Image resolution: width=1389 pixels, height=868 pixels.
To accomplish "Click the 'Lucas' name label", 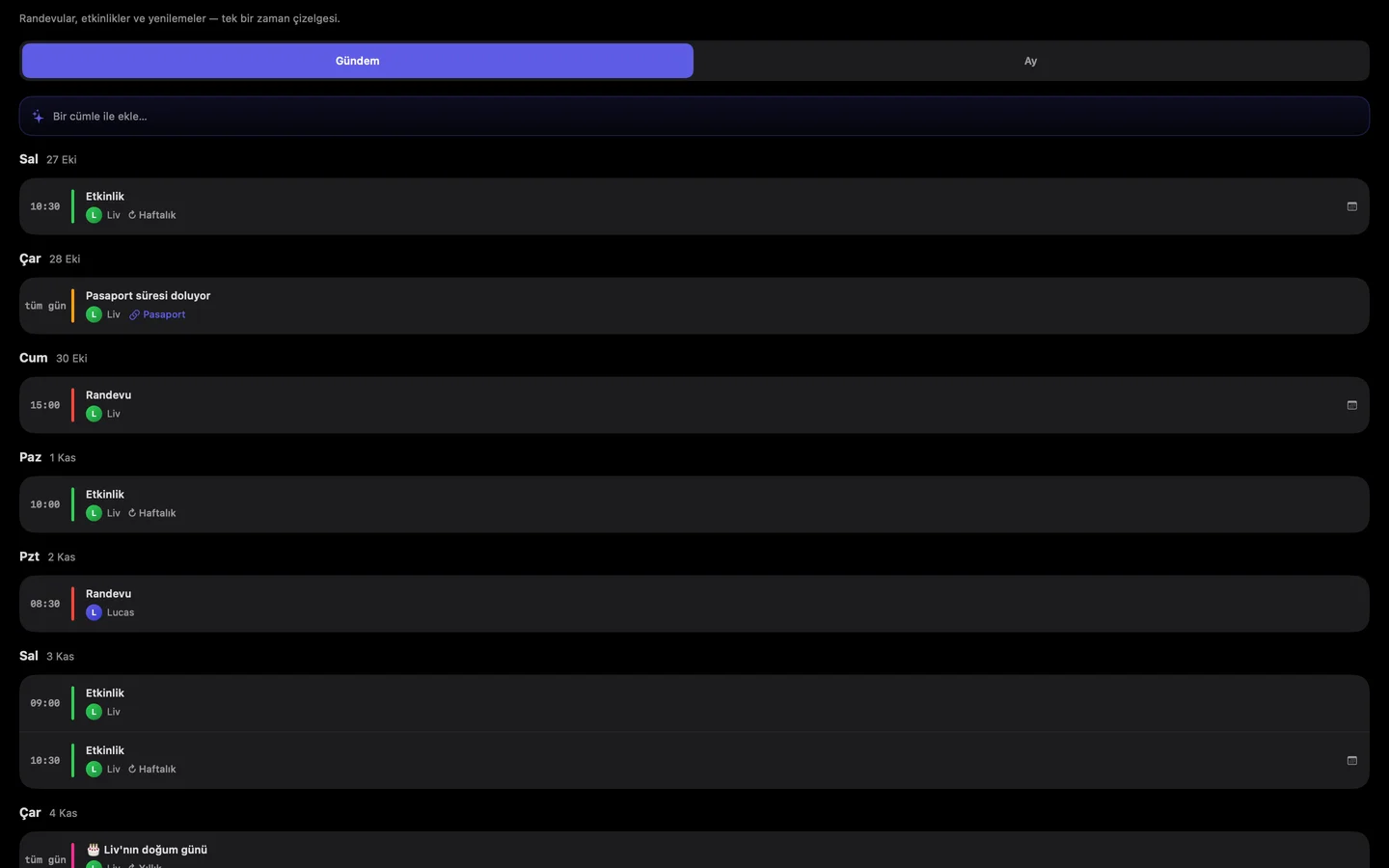I will [121, 612].
